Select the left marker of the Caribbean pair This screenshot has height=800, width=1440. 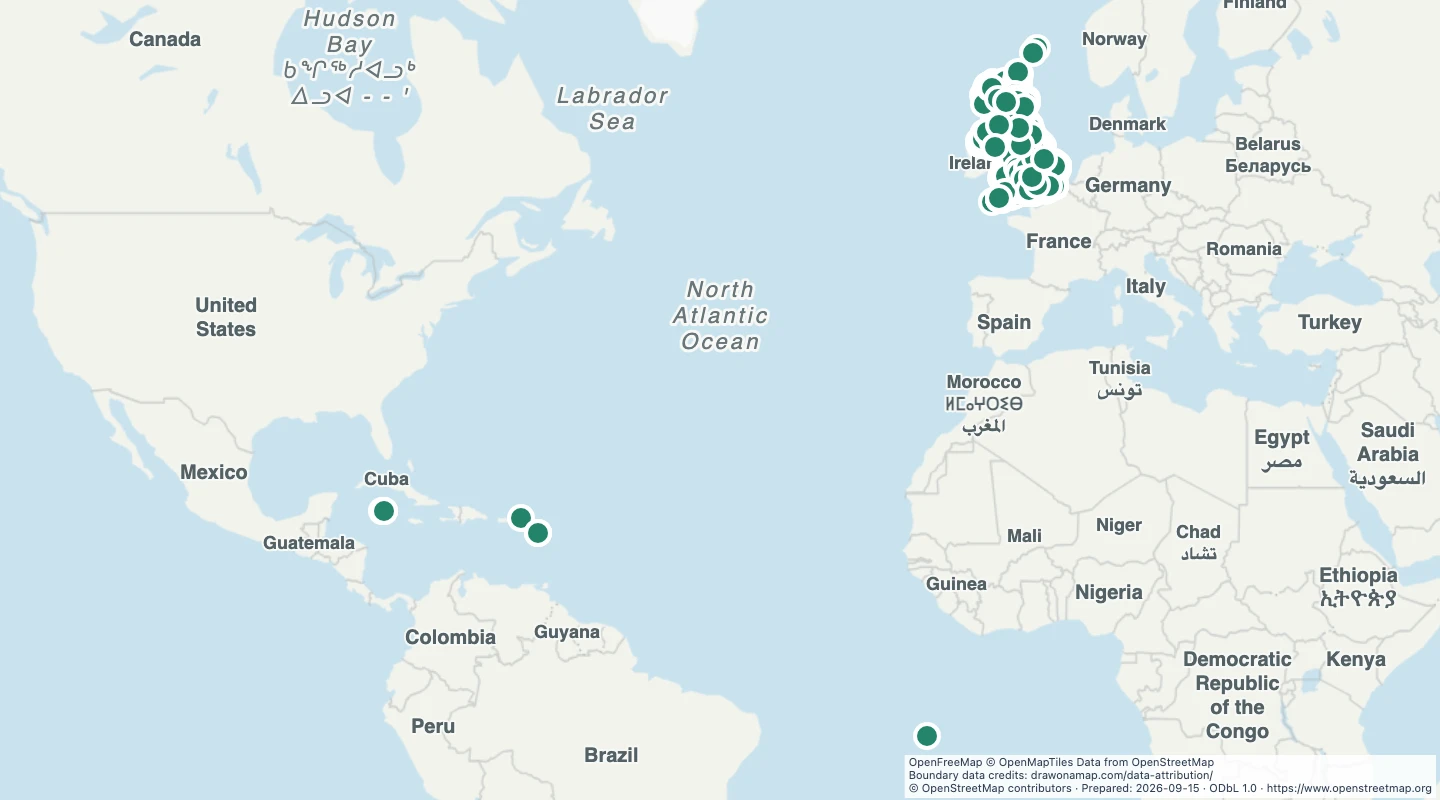pos(521,517)
